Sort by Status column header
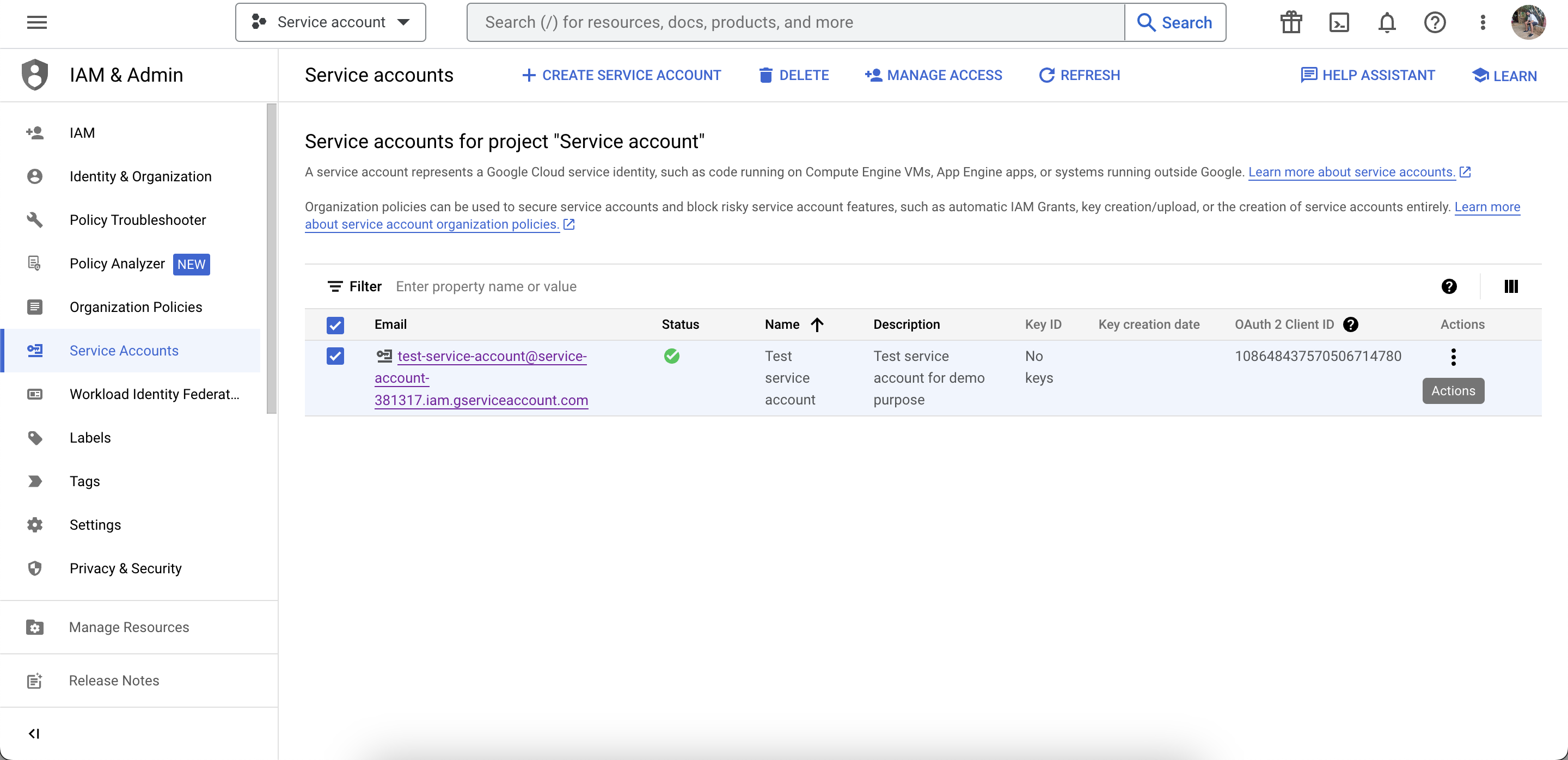 [x=680, y=324]
